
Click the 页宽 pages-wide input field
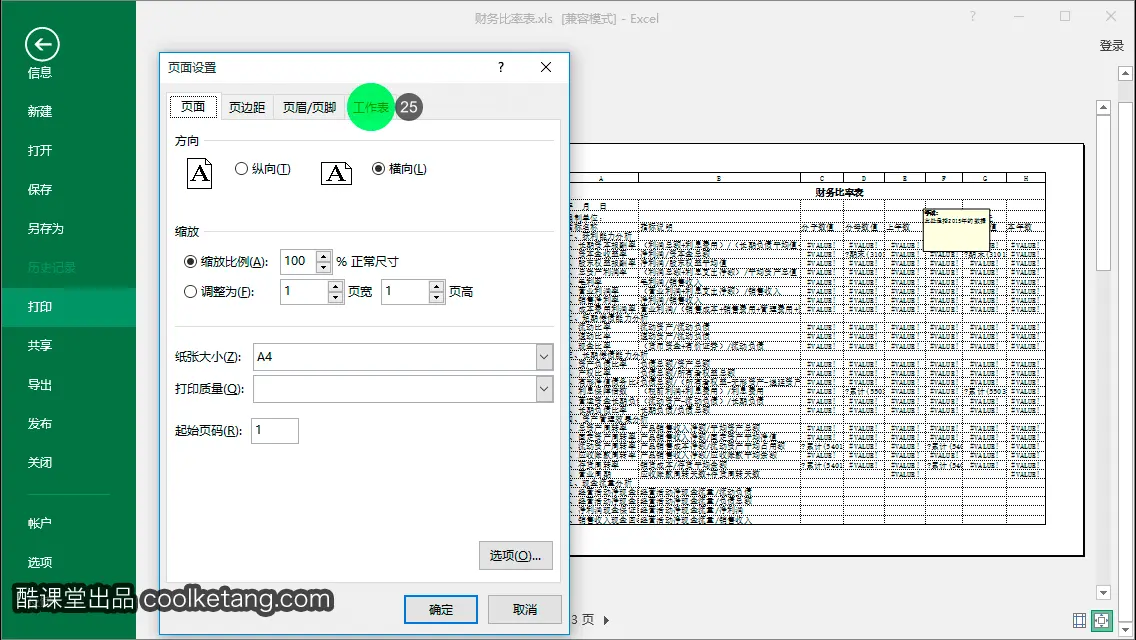pos(304,291)
